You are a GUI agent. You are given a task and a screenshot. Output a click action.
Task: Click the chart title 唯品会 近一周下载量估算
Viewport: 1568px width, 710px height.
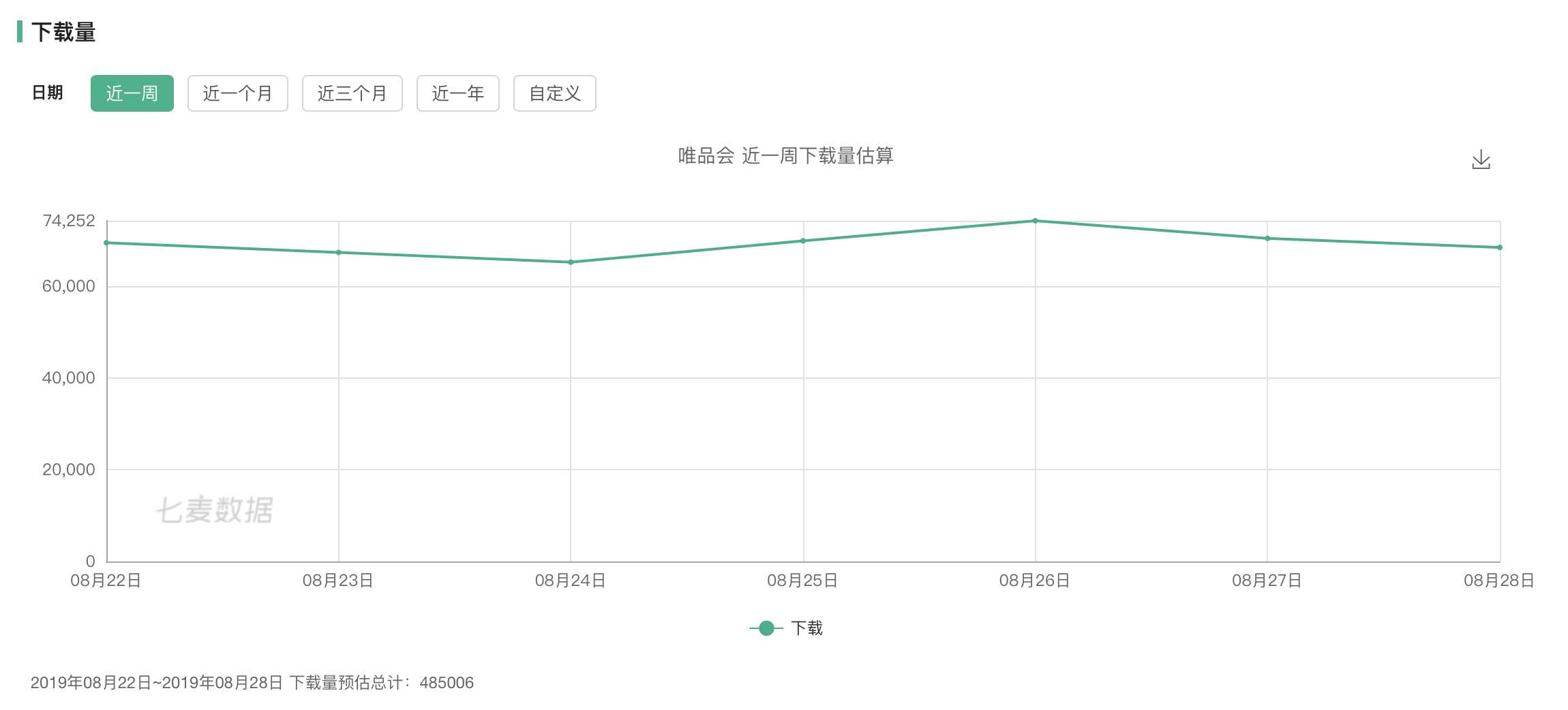[785, 156]
